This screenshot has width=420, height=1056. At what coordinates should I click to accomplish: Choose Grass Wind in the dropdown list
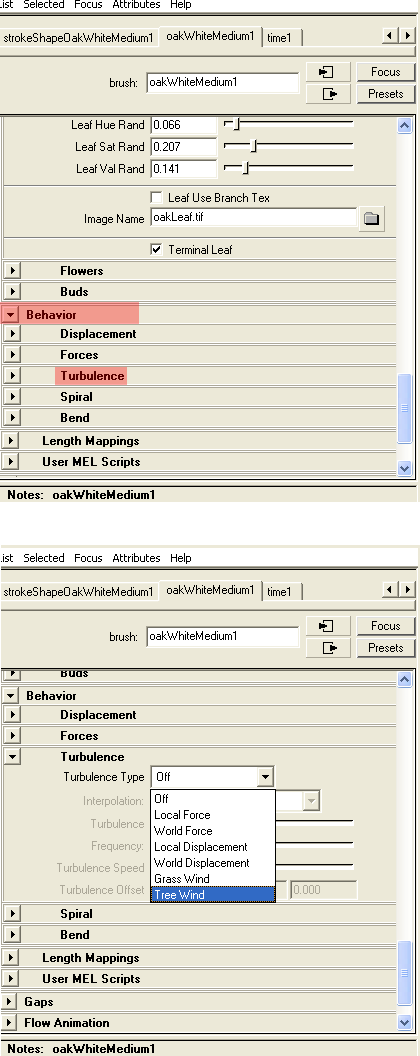pos(213,878)
